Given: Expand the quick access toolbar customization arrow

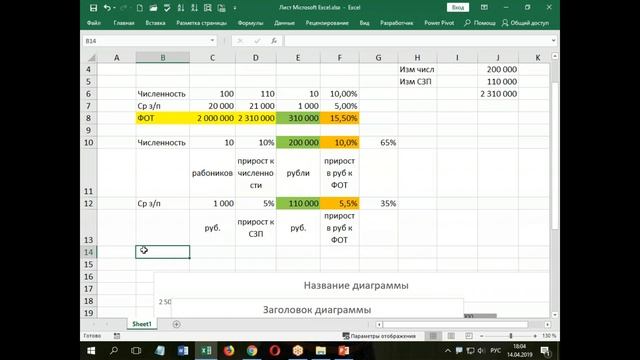Looking at the screenshot, I should coord(235,8).
